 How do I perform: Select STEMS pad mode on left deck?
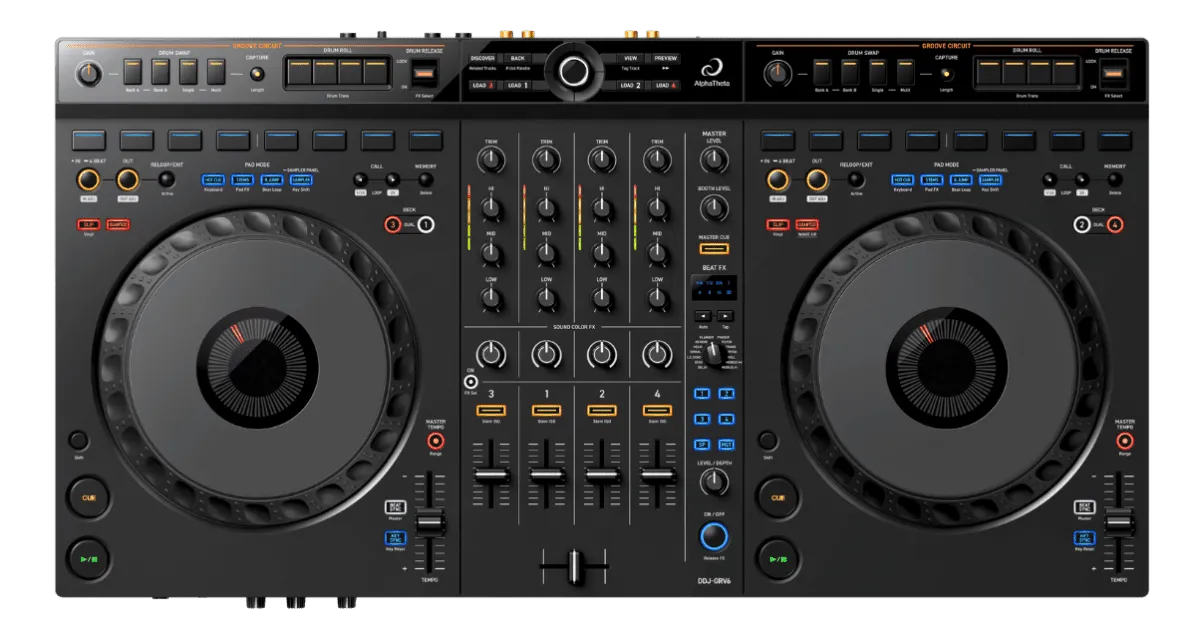(x=242, y=180)
